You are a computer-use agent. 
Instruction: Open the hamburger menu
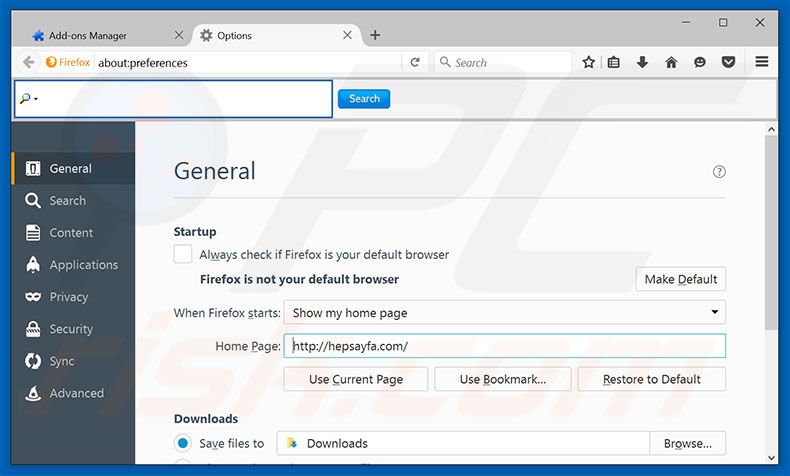[x=762, y=62]
